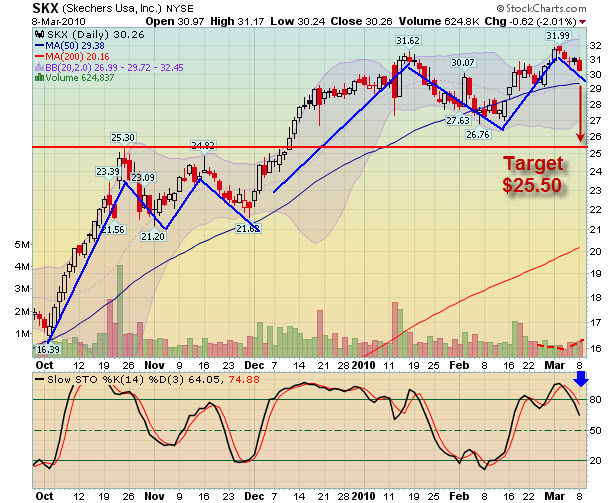
Task: Click the Mar label on stochastic panel axis
Action: pyautogui.click(x=555, y=496)
